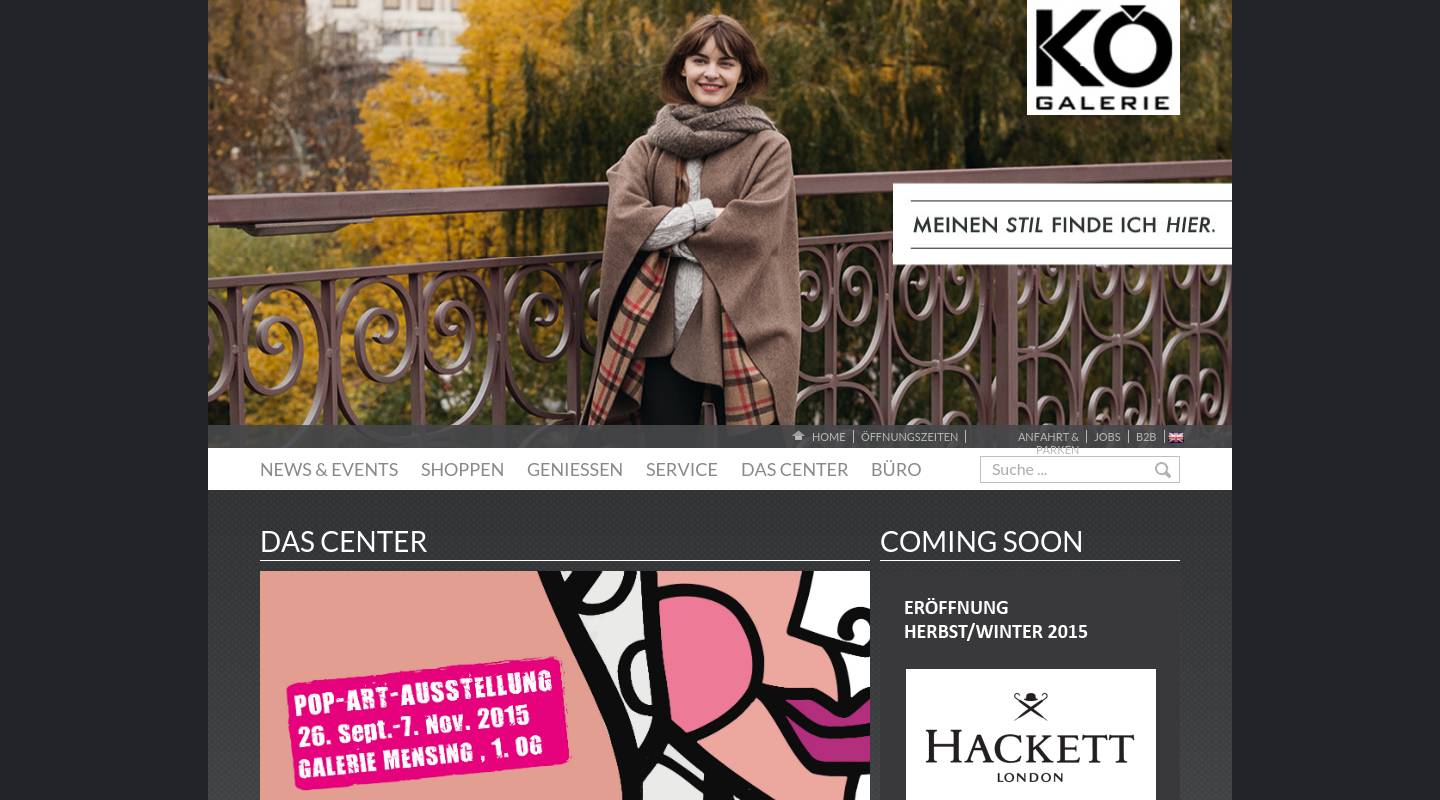Click the 'Meinen Stil finde ich hier' slogan banner
The image size is (1440, 800).
(1062, 224)
